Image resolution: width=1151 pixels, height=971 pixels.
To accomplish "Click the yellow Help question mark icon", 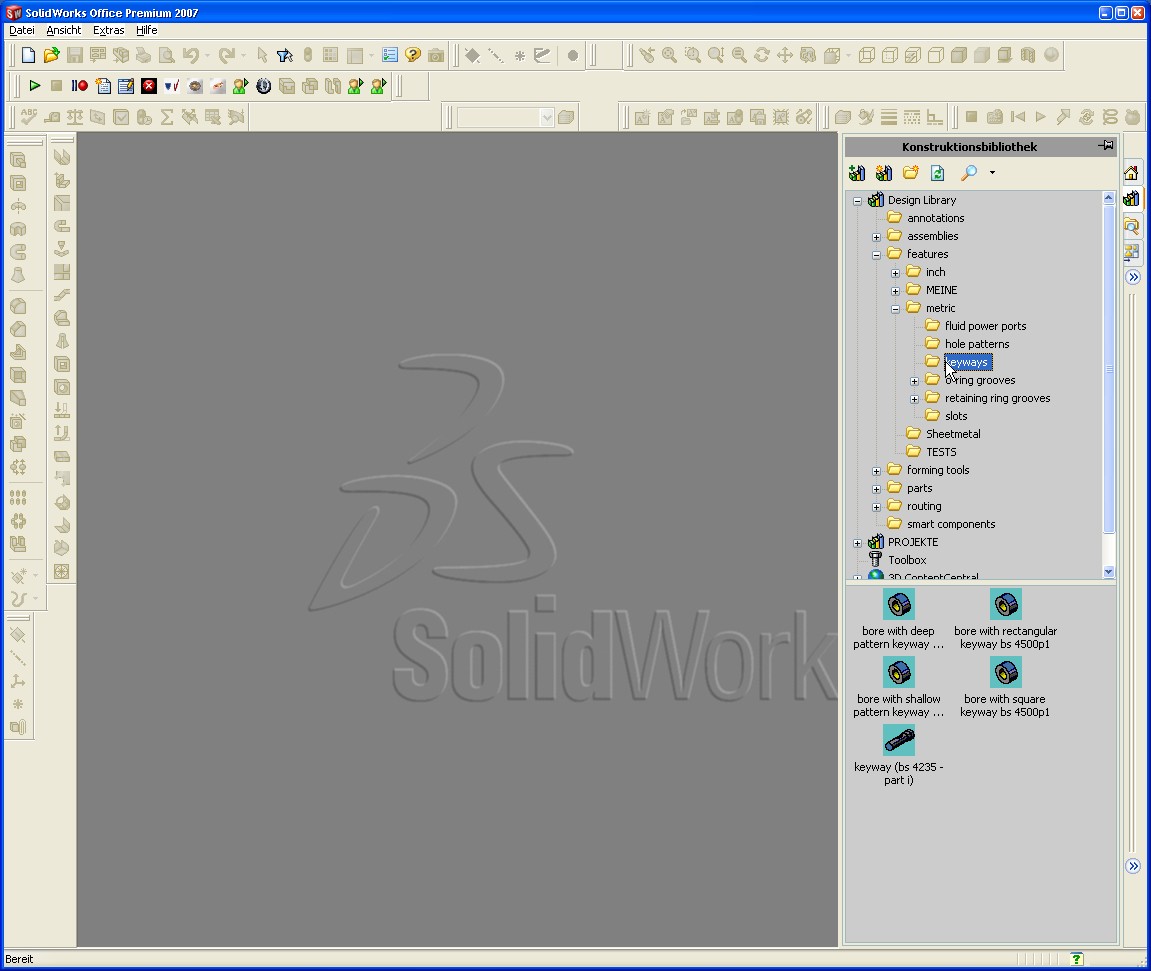I will point(413,55).
